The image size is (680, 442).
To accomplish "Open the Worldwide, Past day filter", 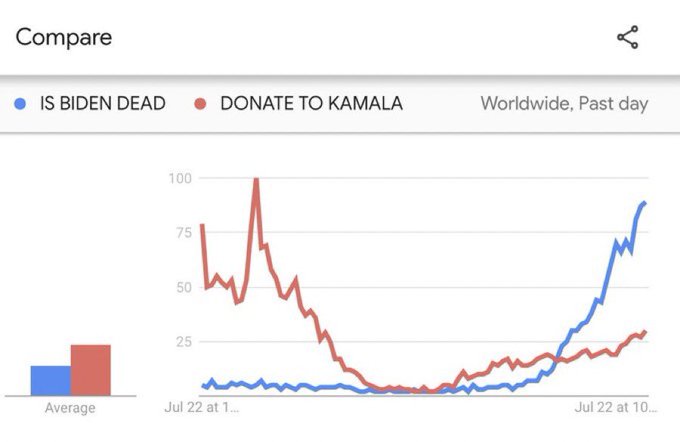I will click(x=564, y=104).
